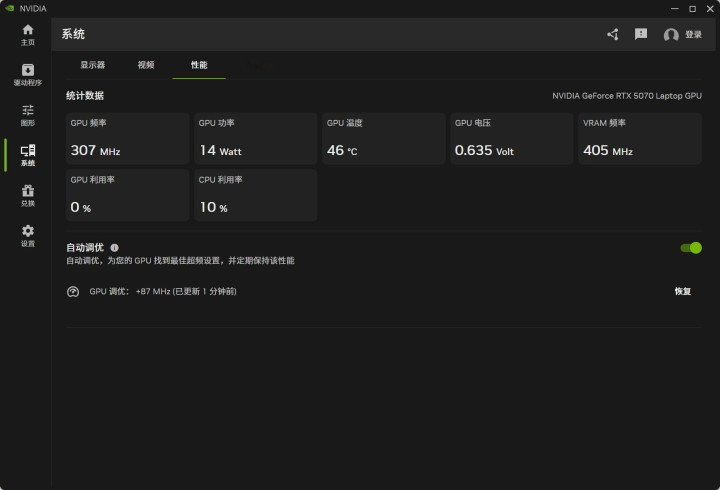The width and height of the screenshot is (720, 490).
Task: Click the gauge icon next to GPU 调优
Action: [73, 292]
